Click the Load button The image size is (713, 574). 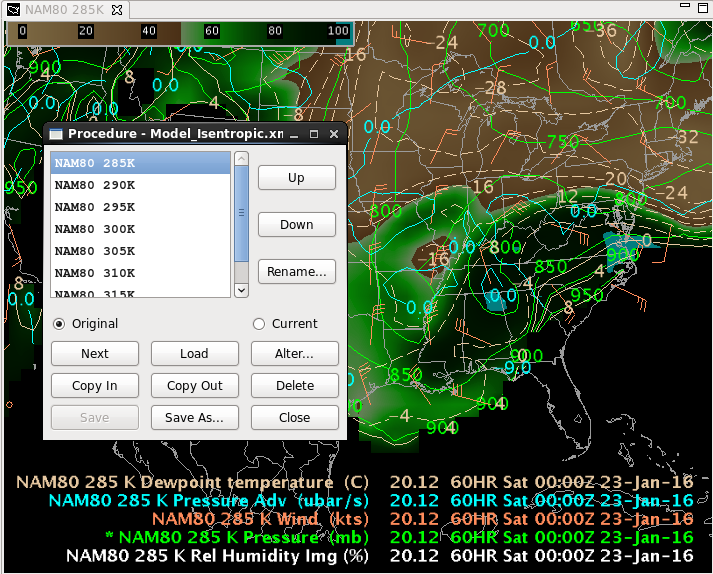(195, 353)
